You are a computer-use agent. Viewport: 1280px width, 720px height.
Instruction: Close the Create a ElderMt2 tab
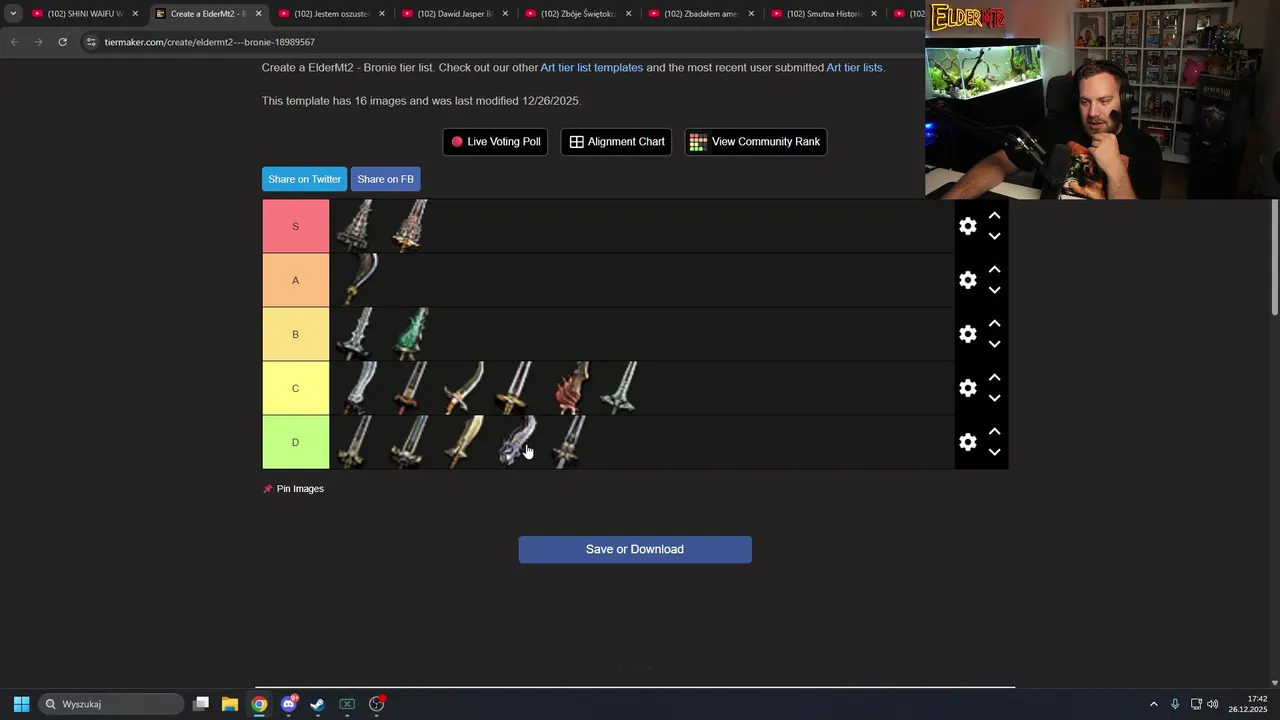(258, 14)
